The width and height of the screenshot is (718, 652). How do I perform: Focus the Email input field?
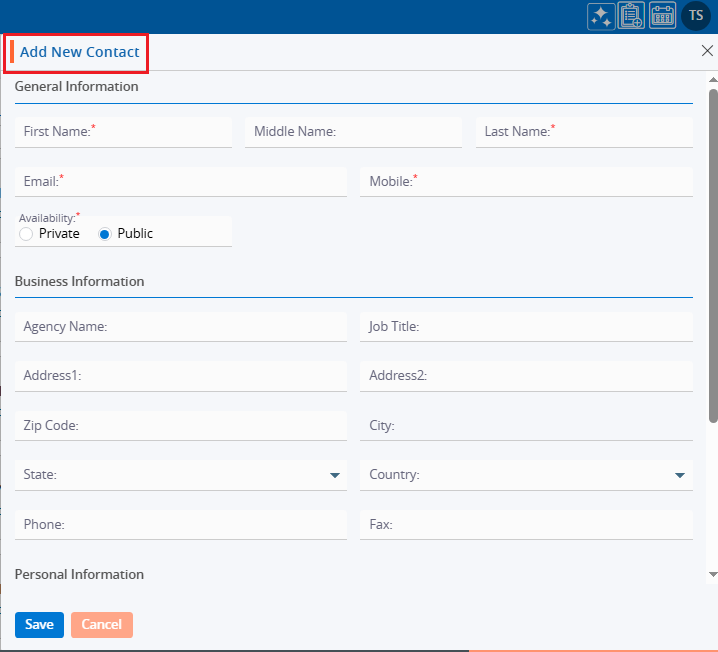pos(181,182)
